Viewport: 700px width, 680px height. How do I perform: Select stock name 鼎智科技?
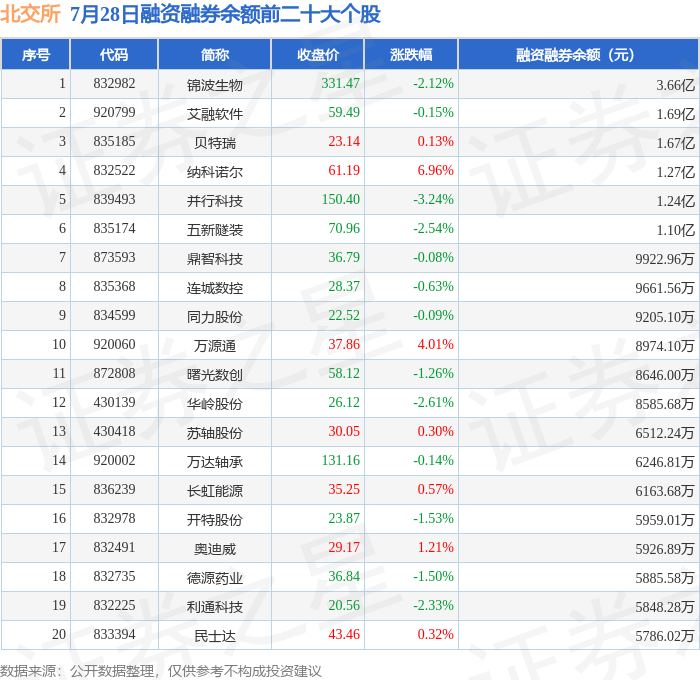point(215,259)
